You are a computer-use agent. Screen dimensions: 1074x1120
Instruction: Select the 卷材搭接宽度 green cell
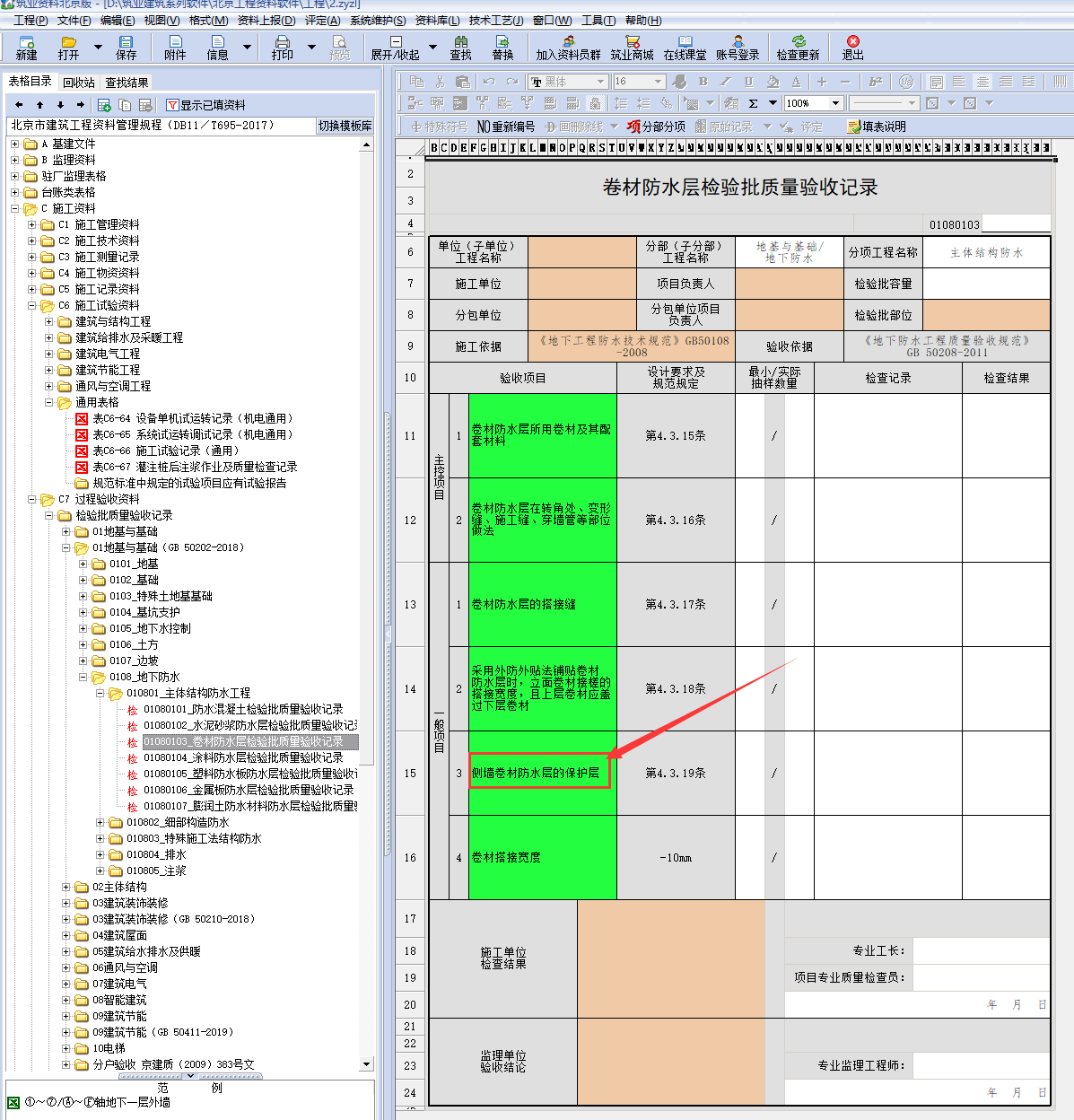542,857
